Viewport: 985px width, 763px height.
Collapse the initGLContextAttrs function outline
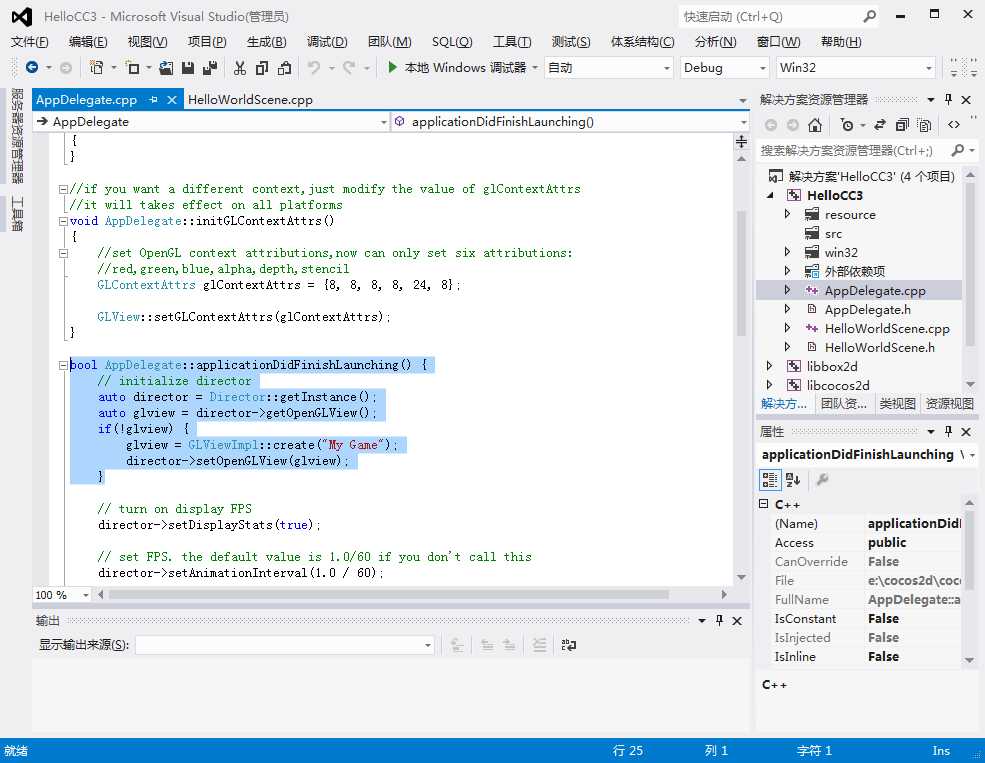pyautogui.click(x=63, y=221)
